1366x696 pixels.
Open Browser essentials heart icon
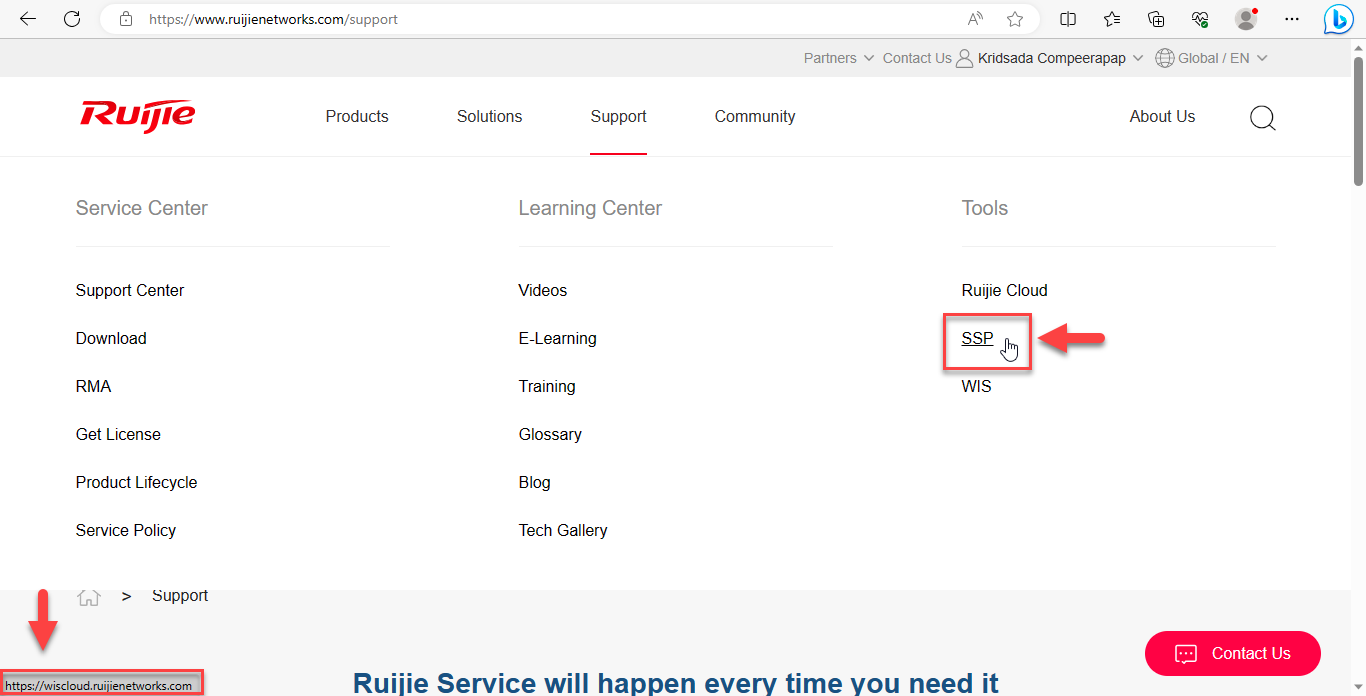coord(1200,19)
